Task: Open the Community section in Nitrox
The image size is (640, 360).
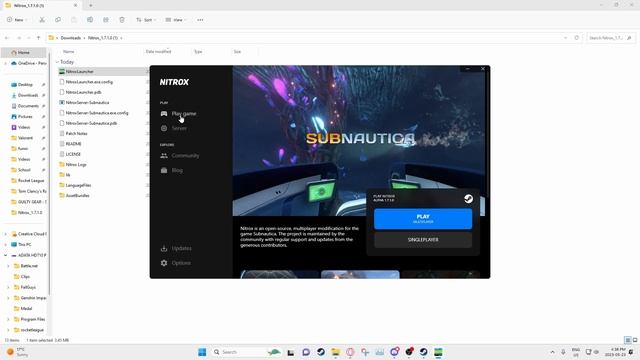Action: coord(180,156)
